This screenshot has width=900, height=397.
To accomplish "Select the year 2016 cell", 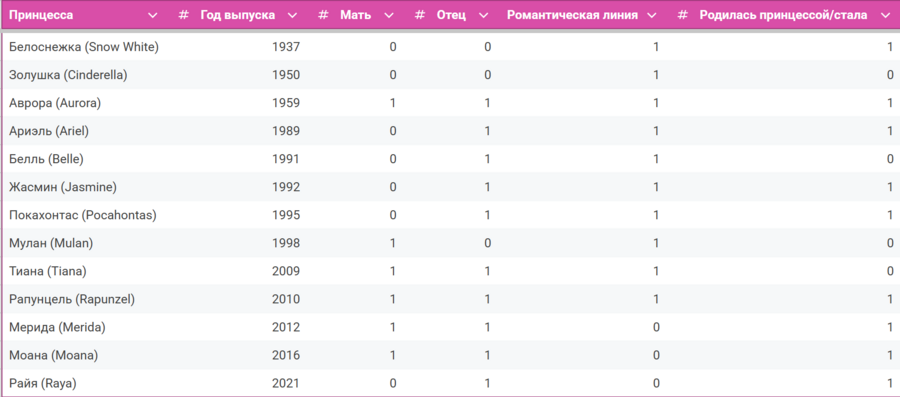I will (x=286, y=356).
